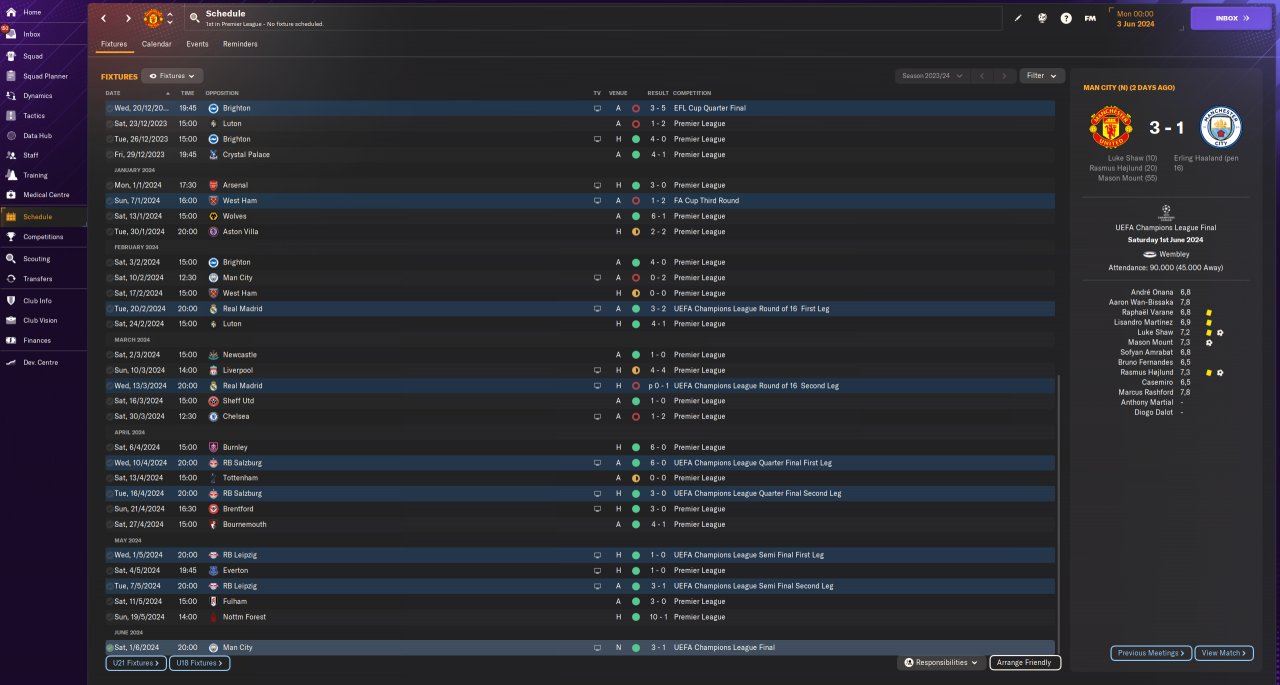Image resolution: width=1280 pixels, height=685 pixels.
Task: Click Marcus Rashford in the ratings list
Action: tap(1146, 392)
